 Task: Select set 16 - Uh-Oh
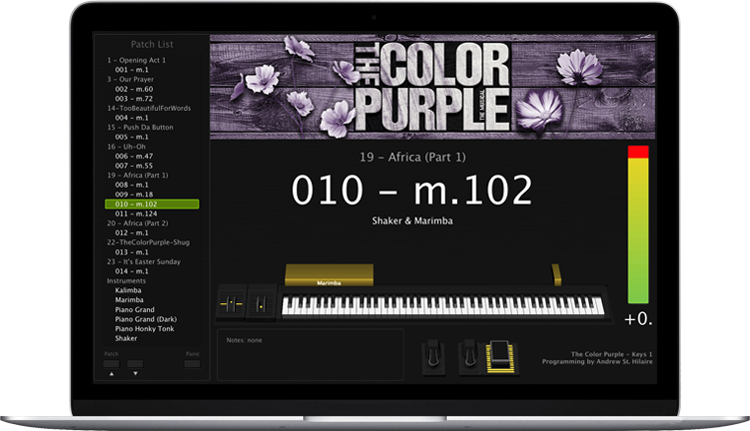[x=126, y=146]
